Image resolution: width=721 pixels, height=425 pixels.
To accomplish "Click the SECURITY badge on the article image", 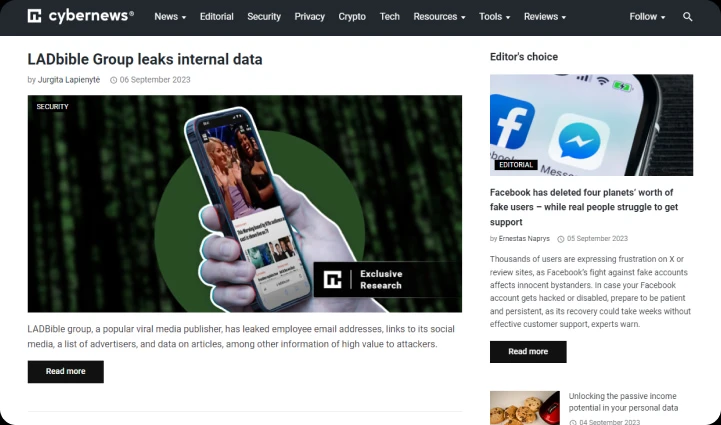I will coord(52,106).
